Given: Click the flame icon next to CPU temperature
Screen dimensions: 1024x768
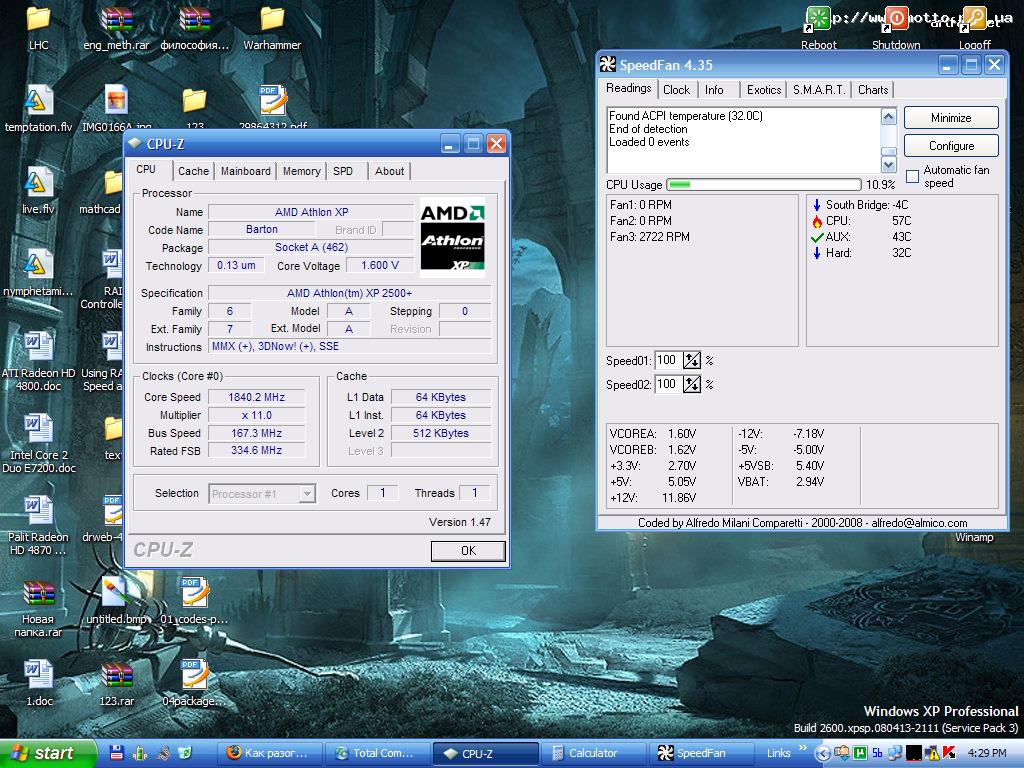Looking at the screenshot, I should pyautogui.click(x=817, y=221).
